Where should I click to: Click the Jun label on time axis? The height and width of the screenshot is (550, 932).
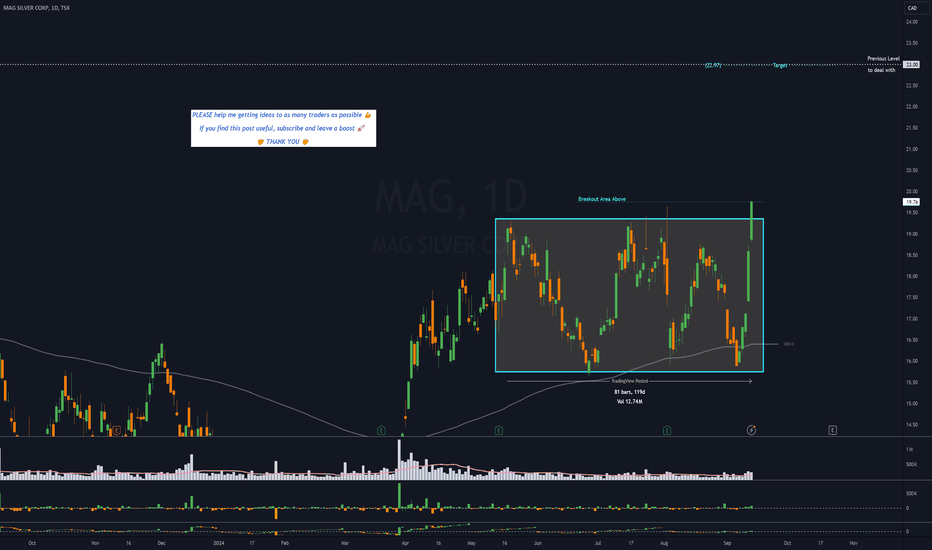tap(538, 543)
